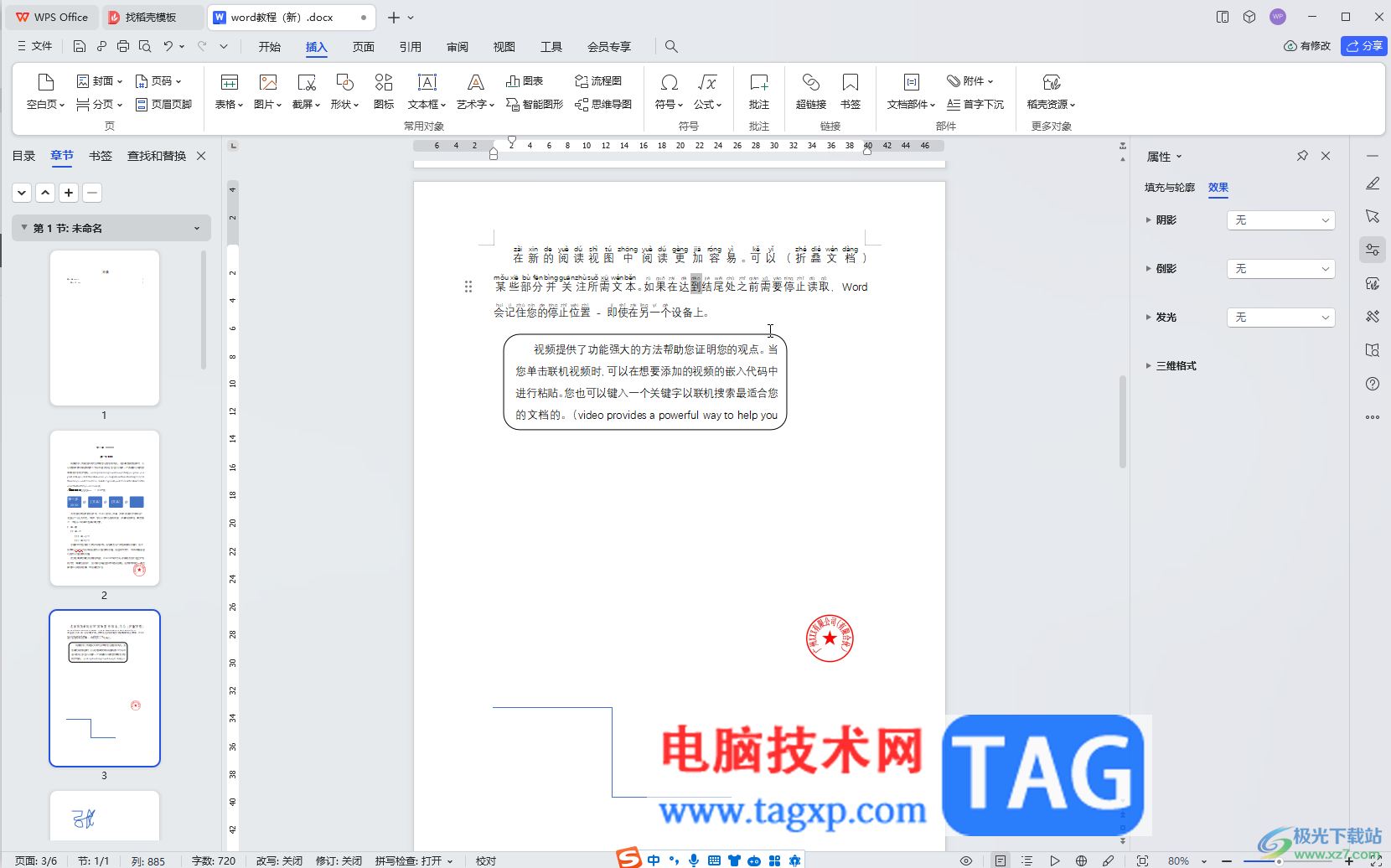
Task: Open the 引用 ribbon tab
Action: [411, 47]
